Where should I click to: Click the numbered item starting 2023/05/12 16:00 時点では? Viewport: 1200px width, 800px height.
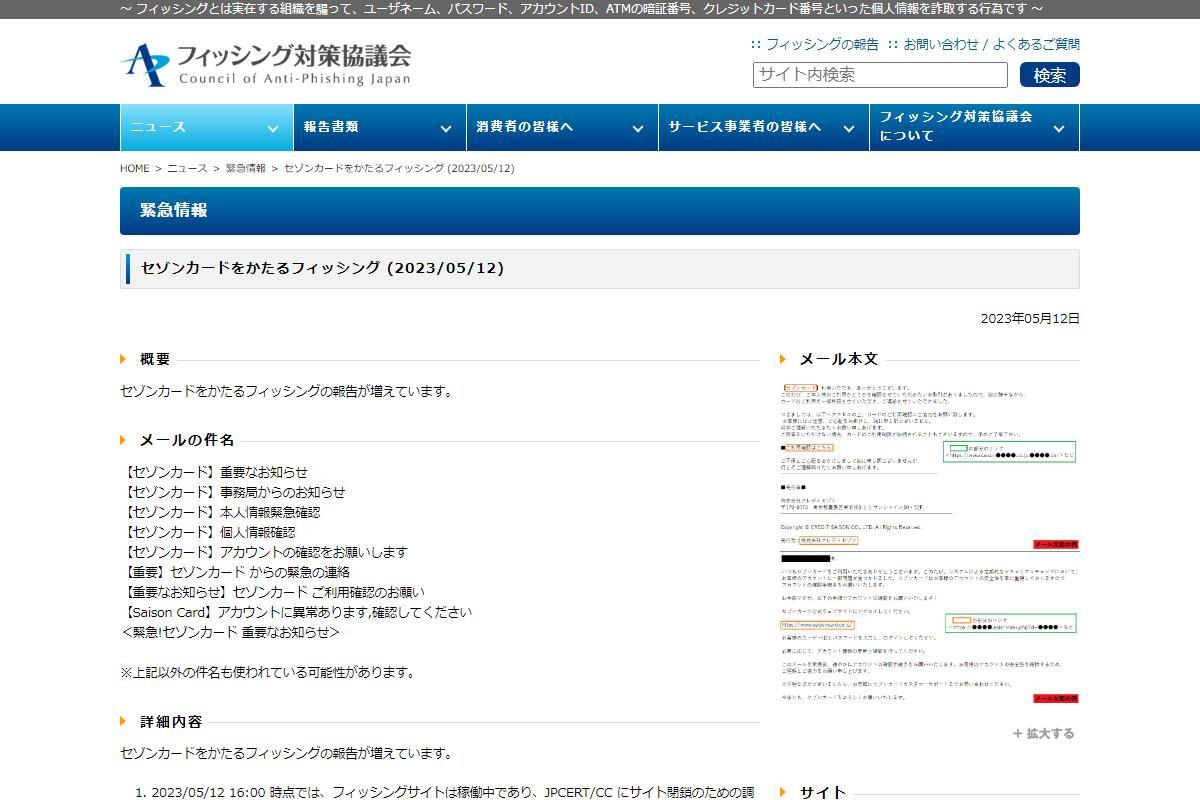pyautogui.click(x=446, y=792)
